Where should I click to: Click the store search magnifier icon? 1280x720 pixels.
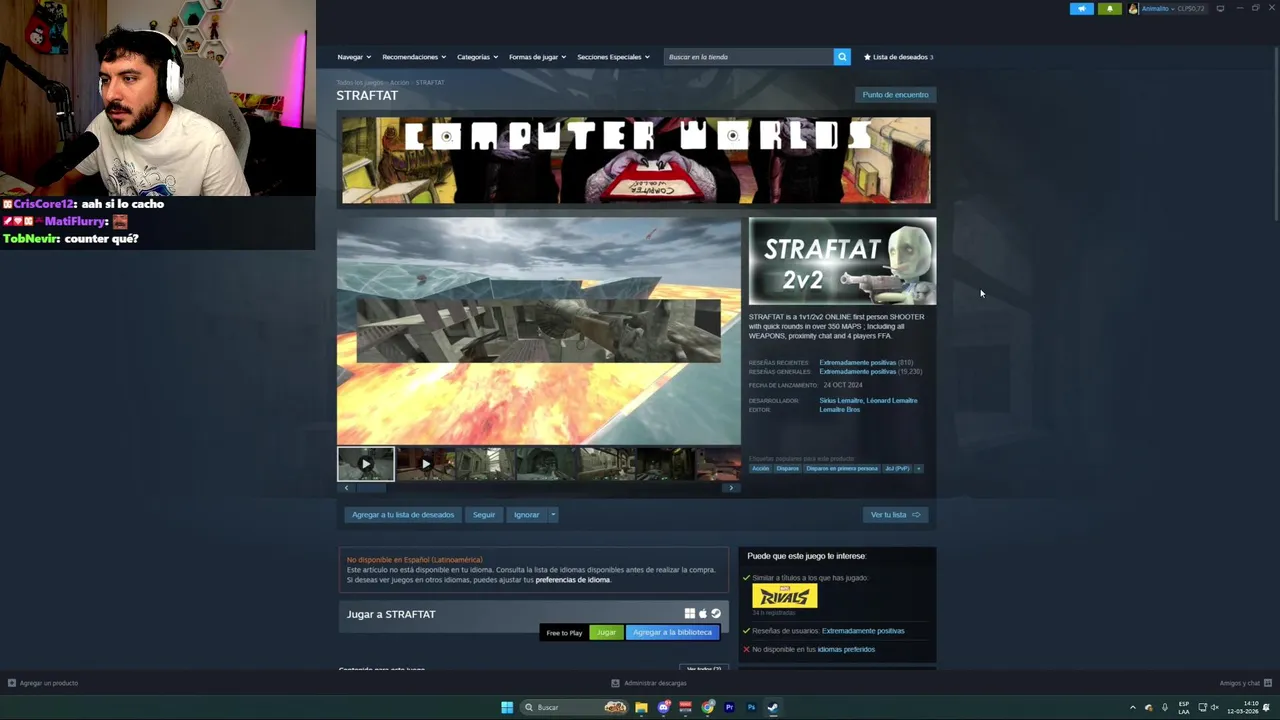[x=842, y=57]
